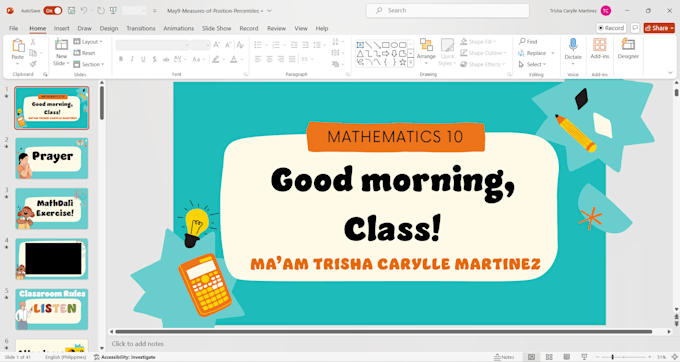The image size is (680, 362).
Task: Click the Bullets list icon
Action: [x=258, y=45]
